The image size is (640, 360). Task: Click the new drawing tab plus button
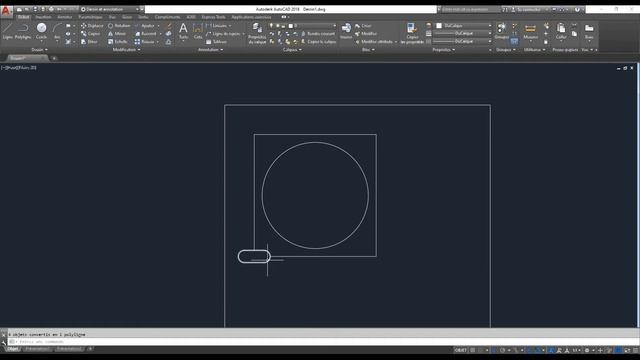[x=54, y=58]
